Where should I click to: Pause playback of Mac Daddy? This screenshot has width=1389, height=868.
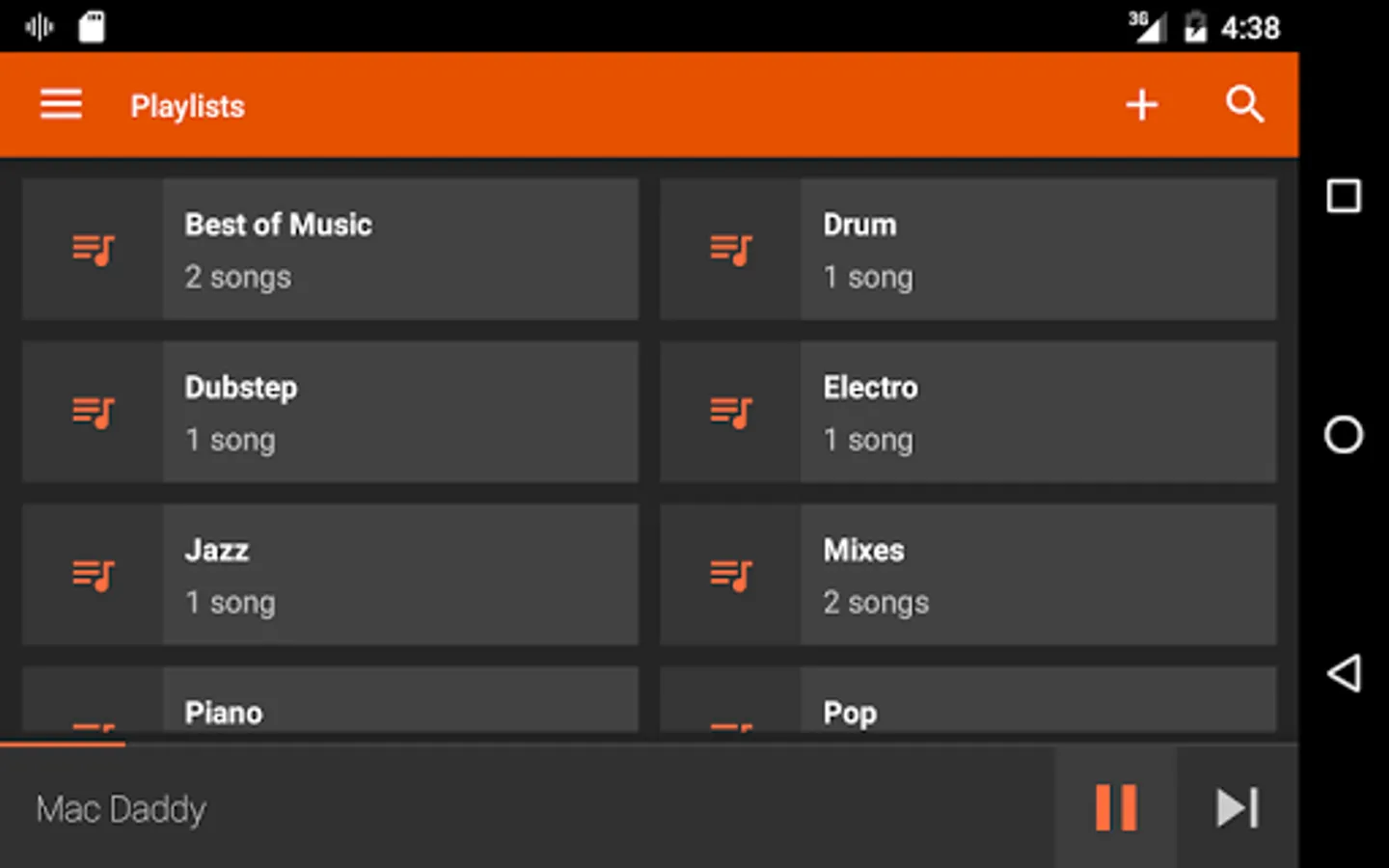tap(1116, 808)
